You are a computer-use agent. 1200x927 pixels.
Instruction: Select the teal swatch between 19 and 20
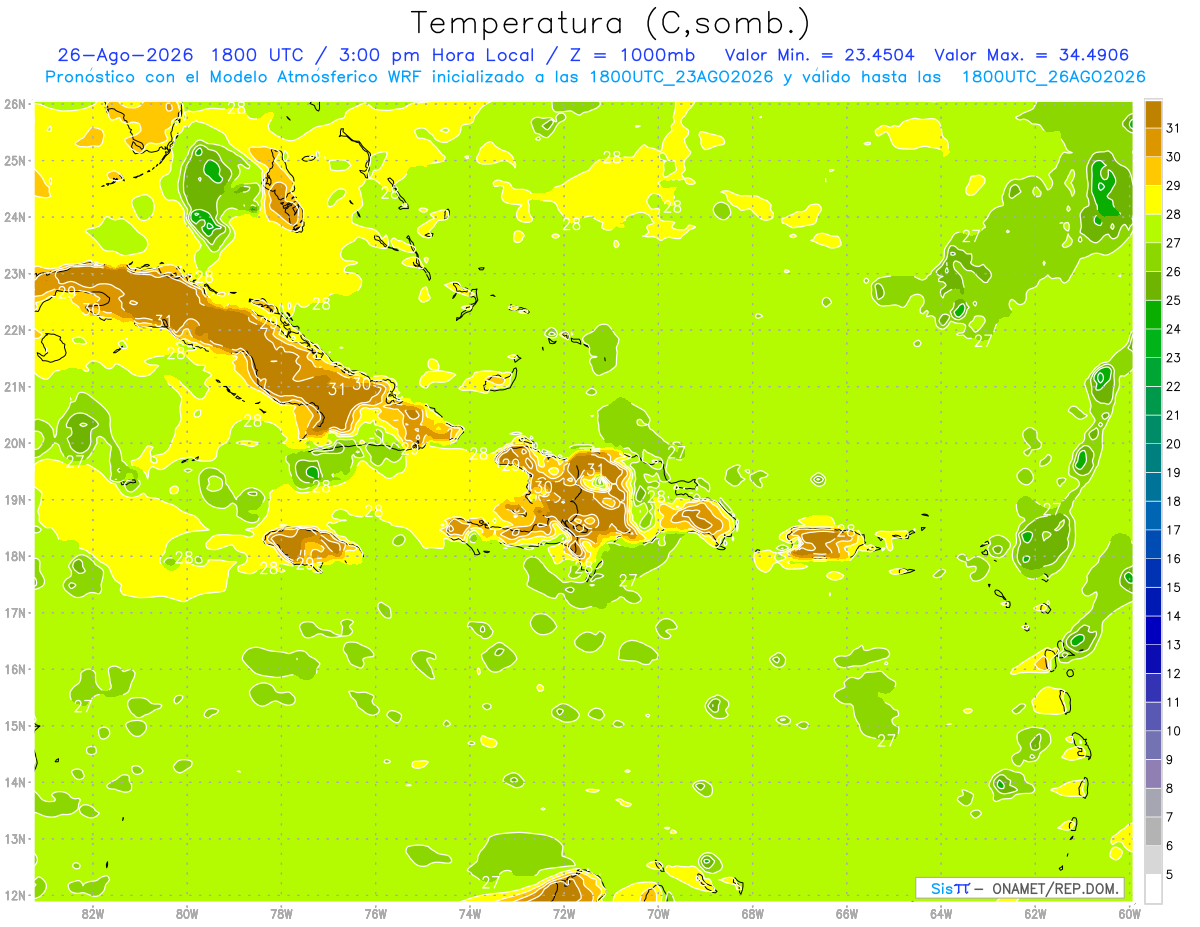coord(1153,458)
